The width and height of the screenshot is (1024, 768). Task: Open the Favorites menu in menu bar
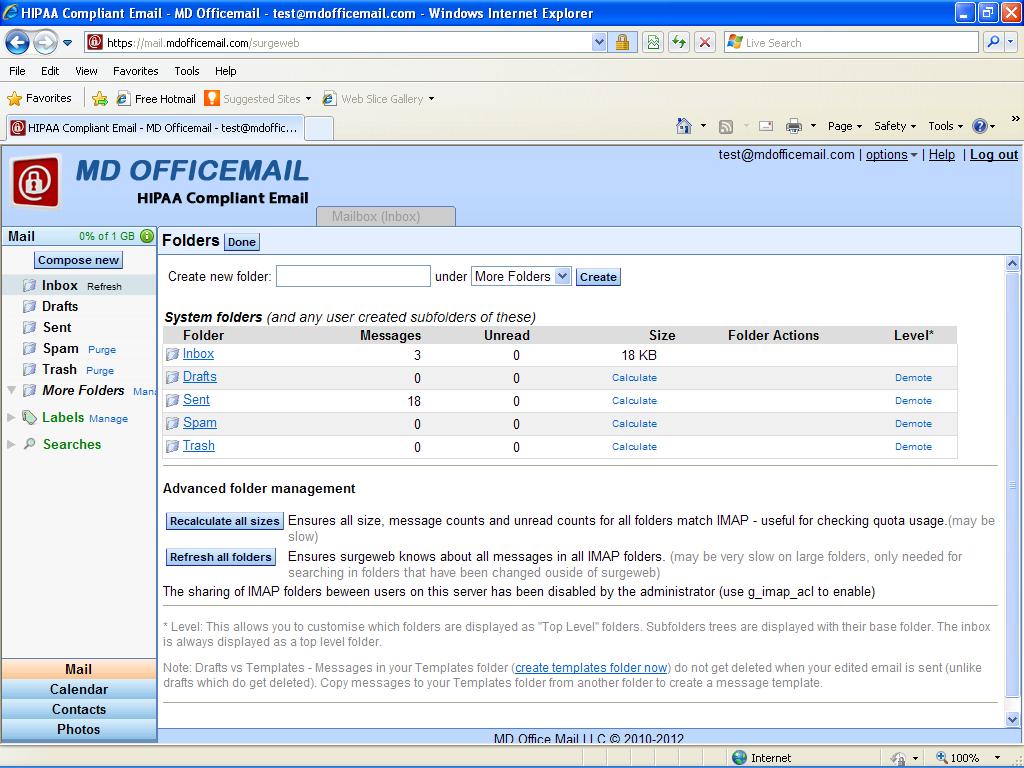pos(135,71)
